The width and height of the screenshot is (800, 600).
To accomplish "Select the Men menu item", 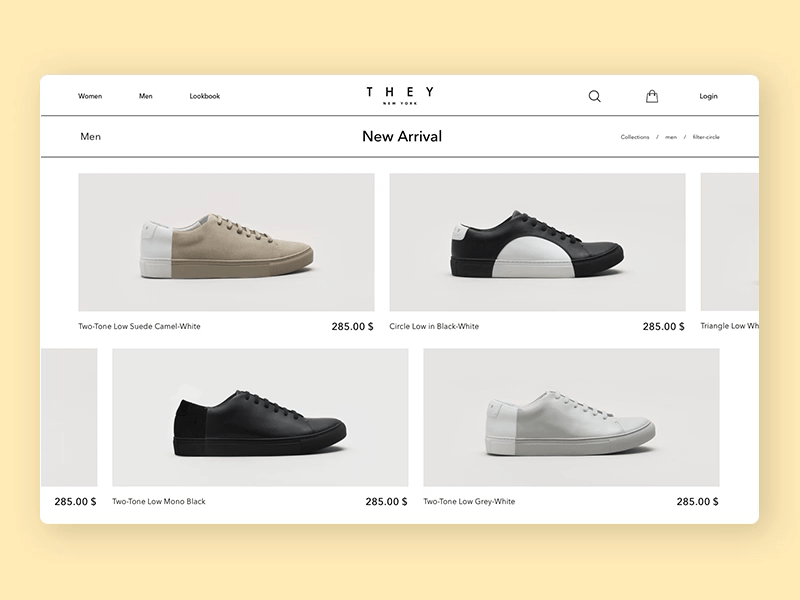I will [146, 96].
